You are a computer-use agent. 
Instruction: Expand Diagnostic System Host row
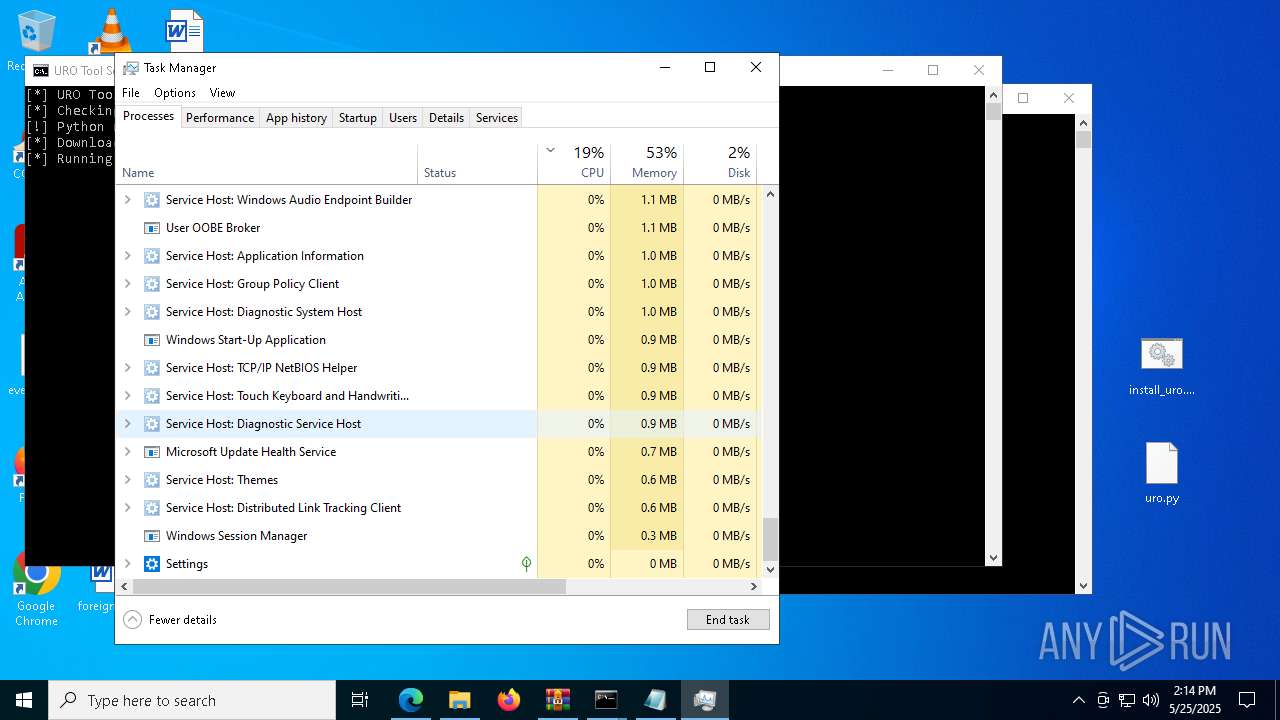point(127,312)
